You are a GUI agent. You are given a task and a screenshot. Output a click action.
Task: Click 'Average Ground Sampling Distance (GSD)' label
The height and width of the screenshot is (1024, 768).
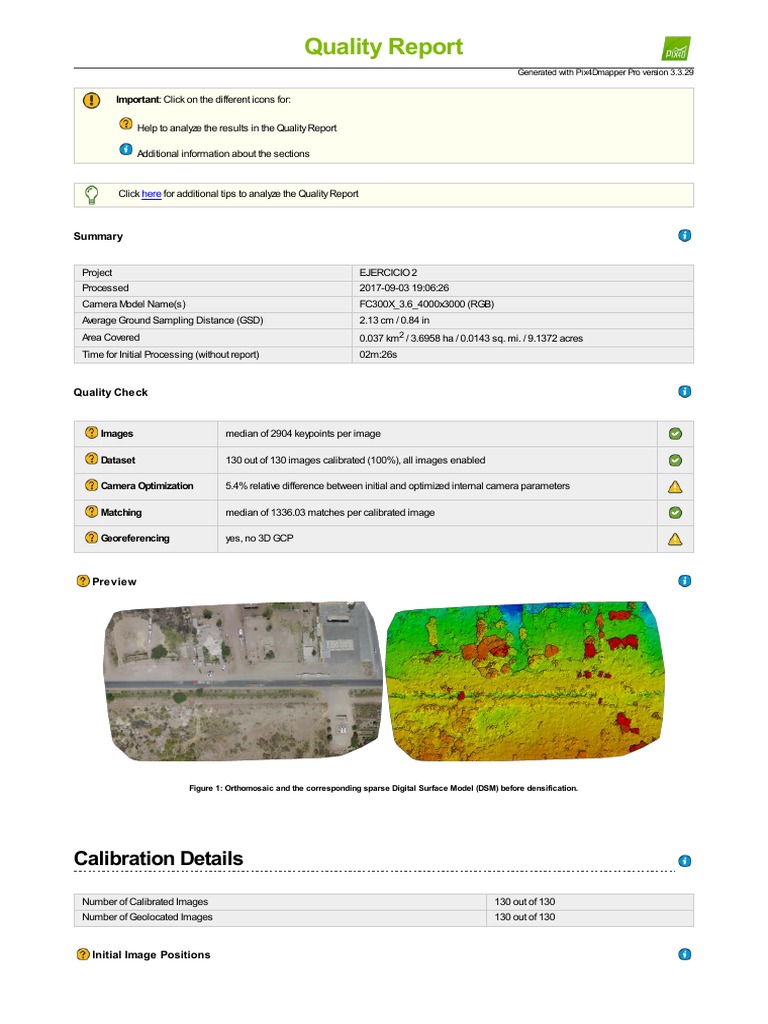click(172, 321)
